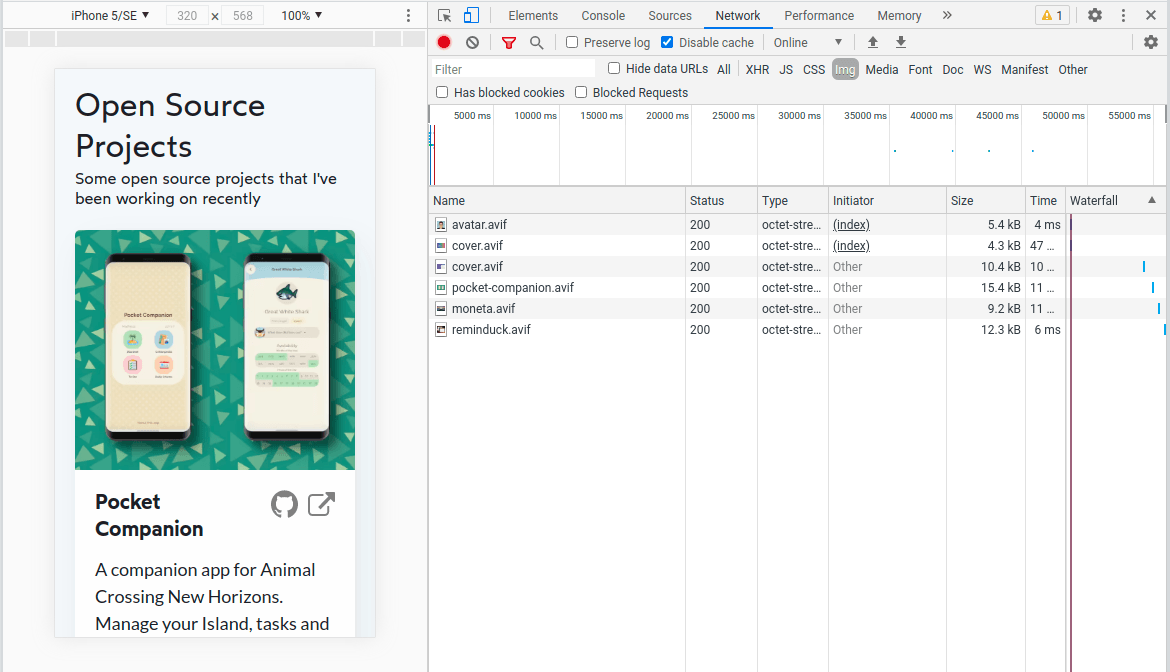Export the network log as HAR
1170x672 pixels.
pyautogui.click(x=900, y=42)
